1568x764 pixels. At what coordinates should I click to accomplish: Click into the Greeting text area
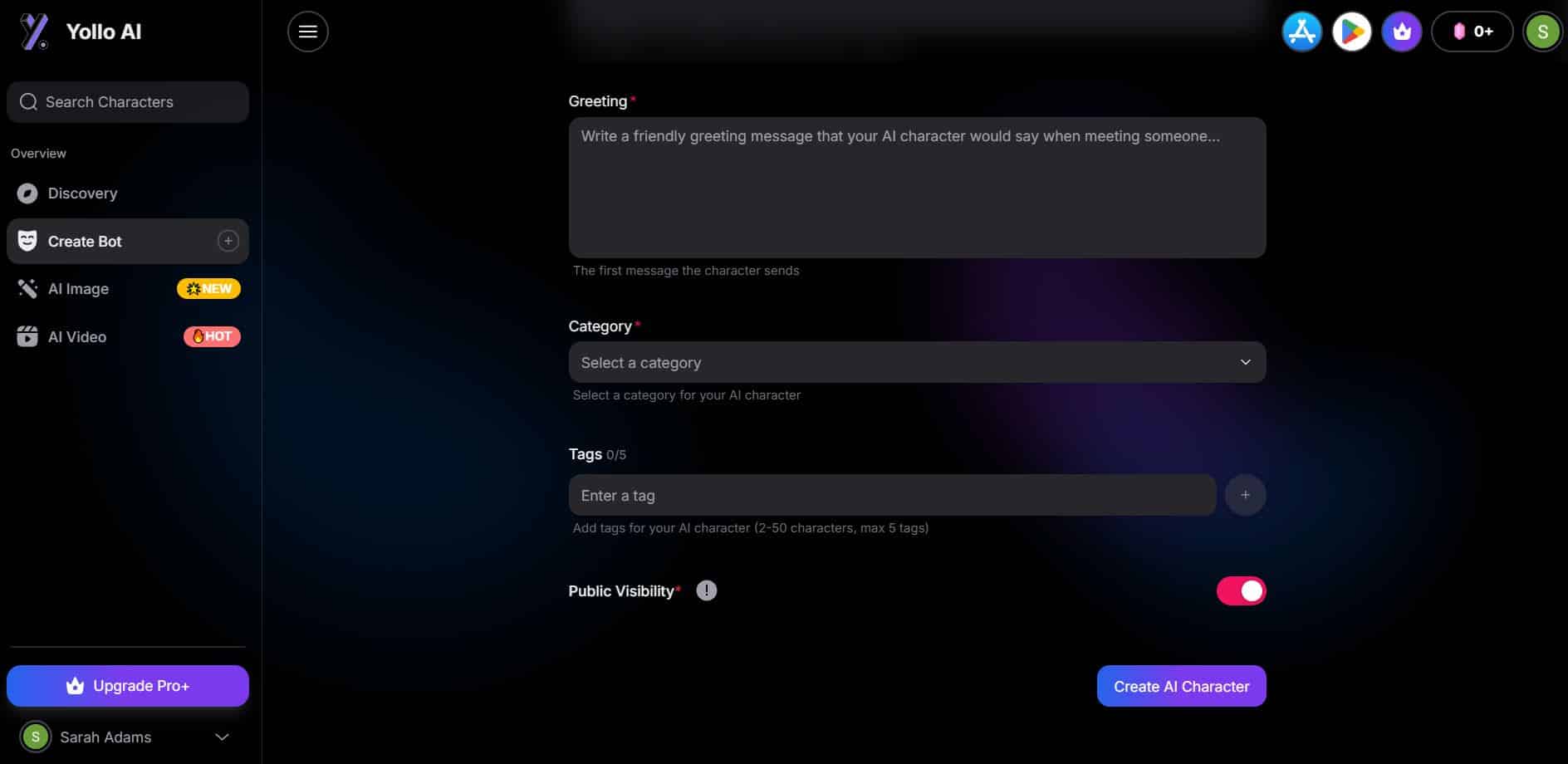click(917, 188)
